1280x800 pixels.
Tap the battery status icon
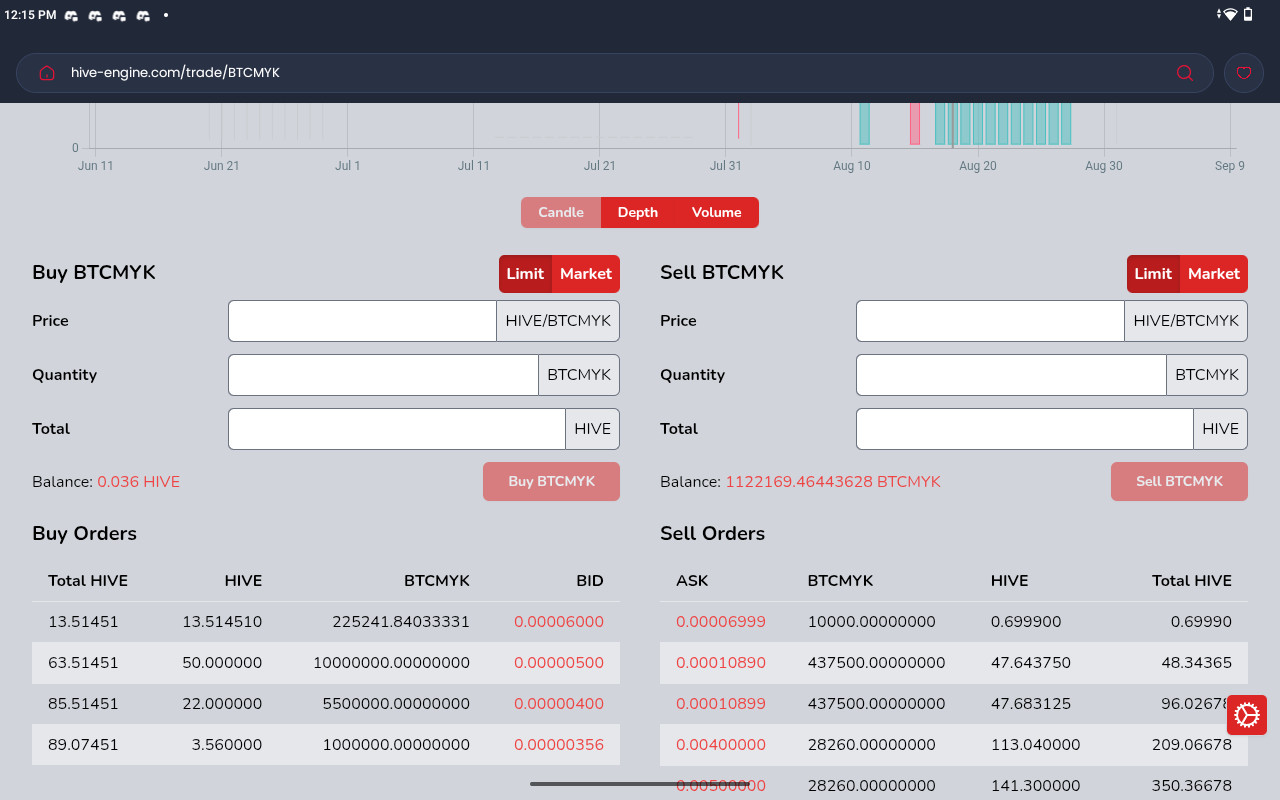click(1248, 15)
